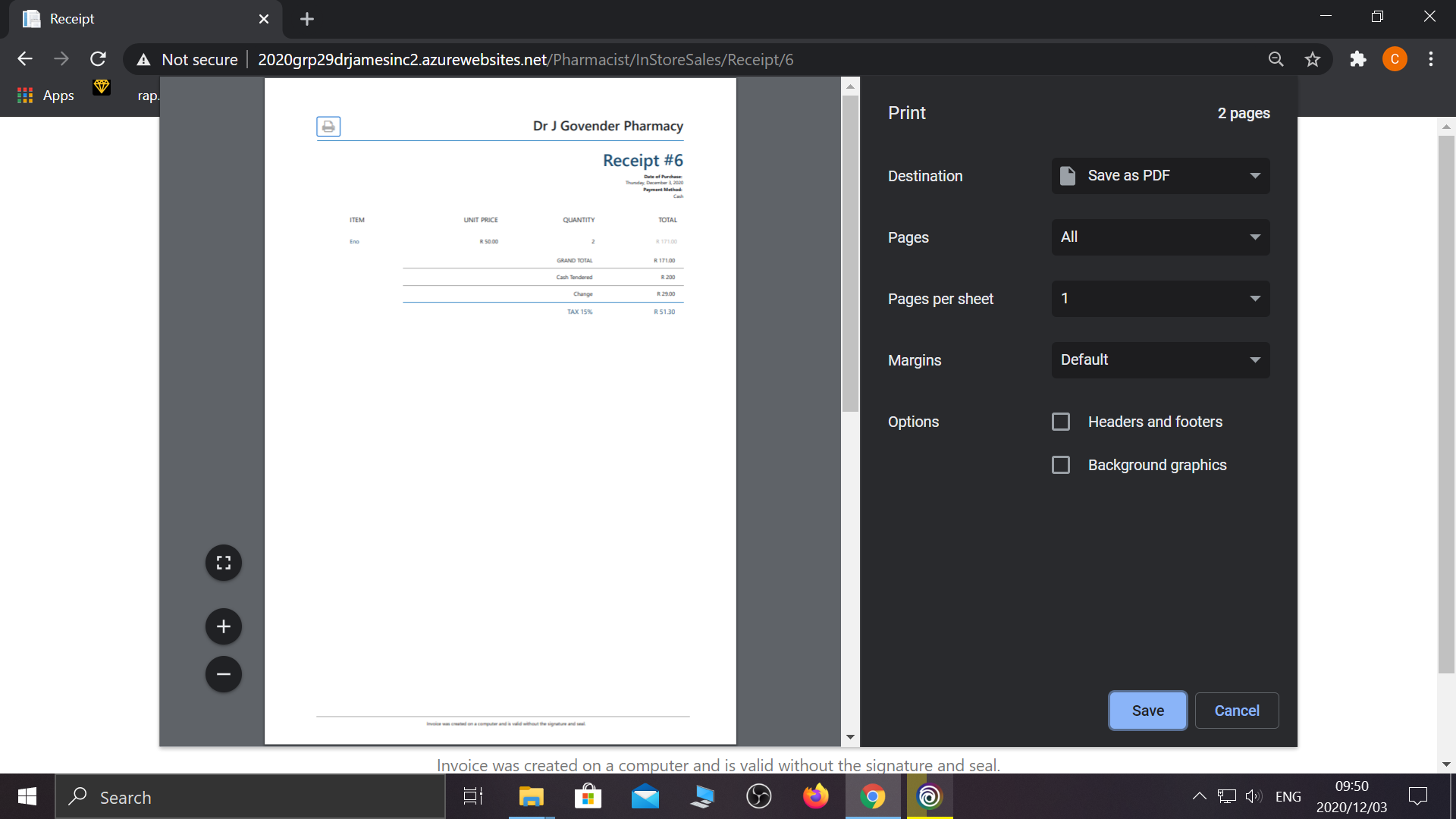This screenshot has width=1456, height=819.
Task: Click the address bar zoom magnifier icon
Action: pyautogui.click(x=1276, y=59)
